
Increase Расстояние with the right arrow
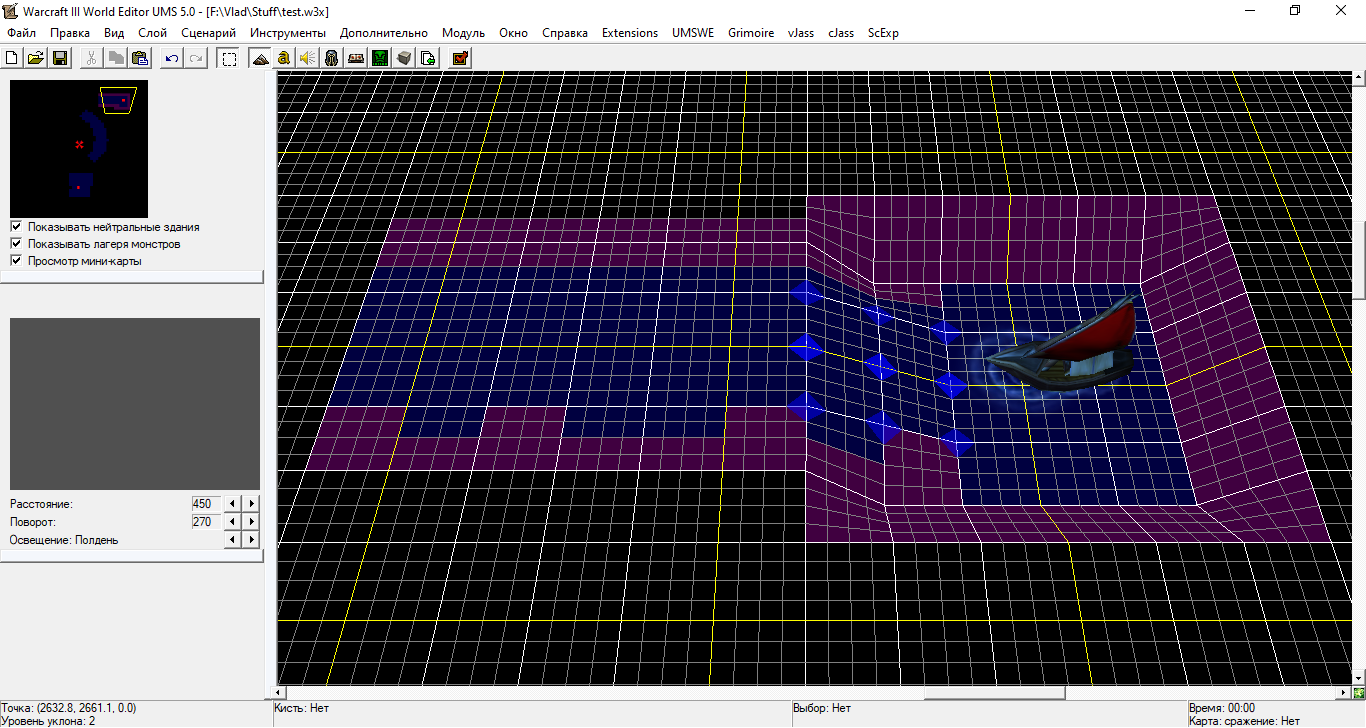[x=252, y=504]
